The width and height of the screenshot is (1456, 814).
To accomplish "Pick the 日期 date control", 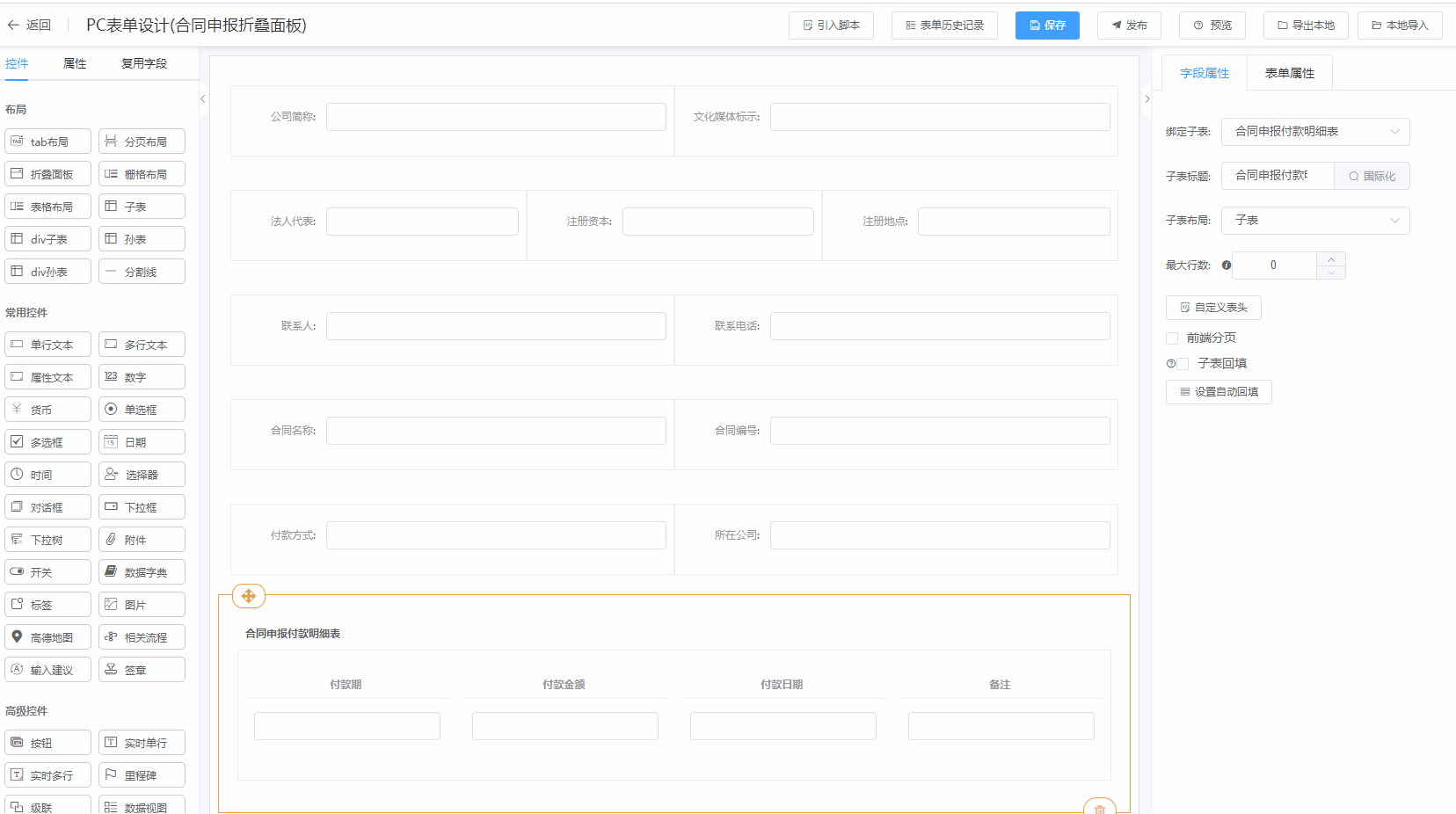I will click(142, 442).
